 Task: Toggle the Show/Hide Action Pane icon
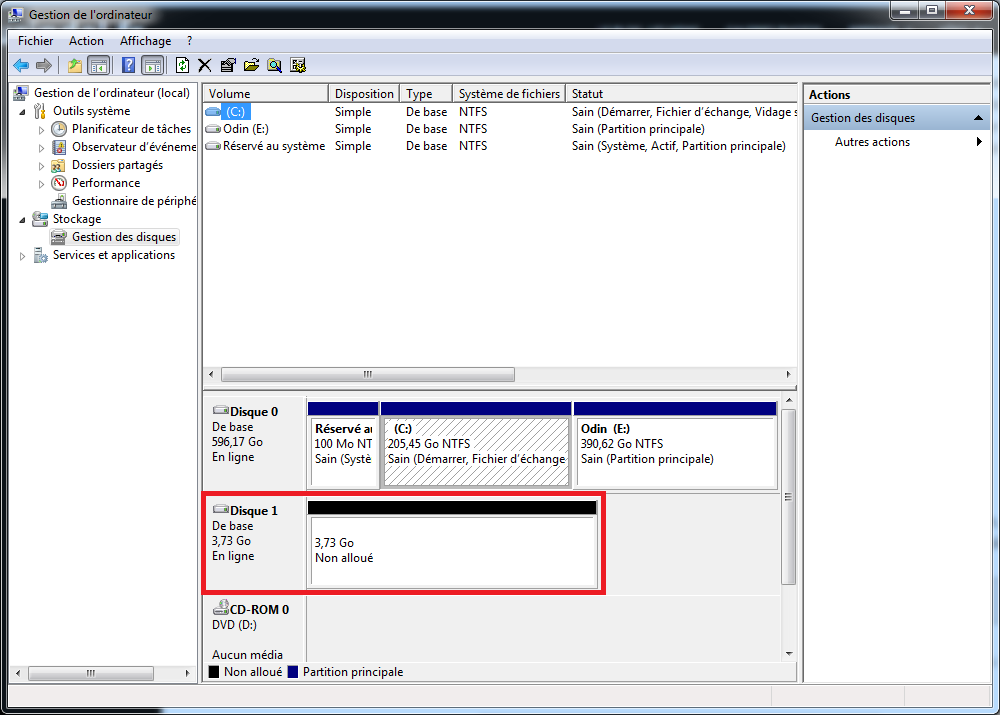coord(152,65)
